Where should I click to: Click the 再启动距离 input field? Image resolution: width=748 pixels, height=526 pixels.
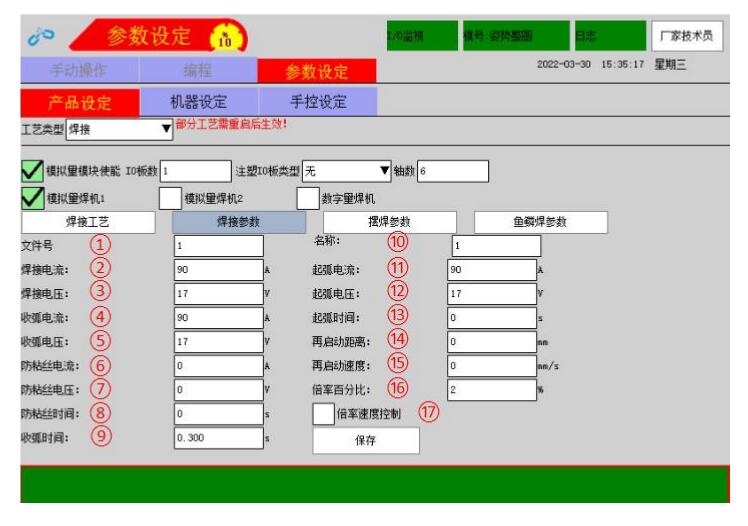point(492,342)
